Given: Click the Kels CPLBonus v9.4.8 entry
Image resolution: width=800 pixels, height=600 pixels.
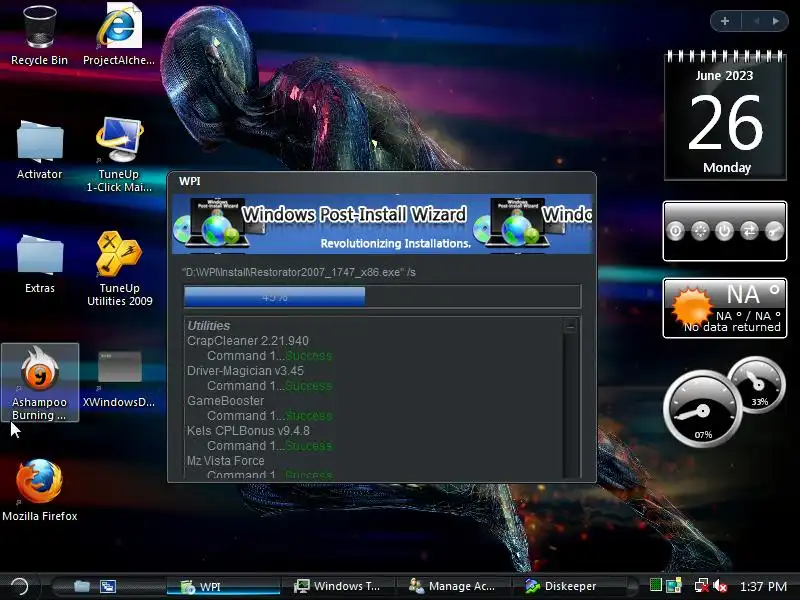Looking at the screenshot, I should [x=248, y=431].
